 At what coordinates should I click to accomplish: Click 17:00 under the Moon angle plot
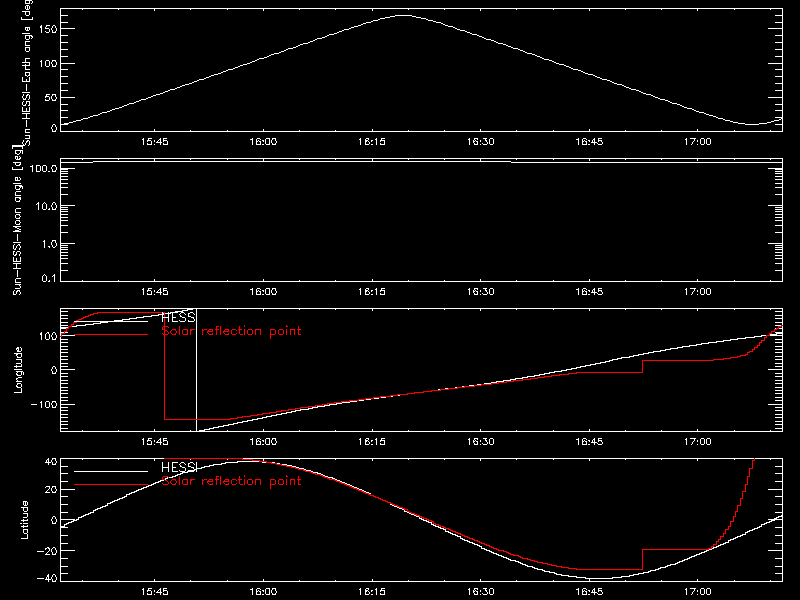697,292
